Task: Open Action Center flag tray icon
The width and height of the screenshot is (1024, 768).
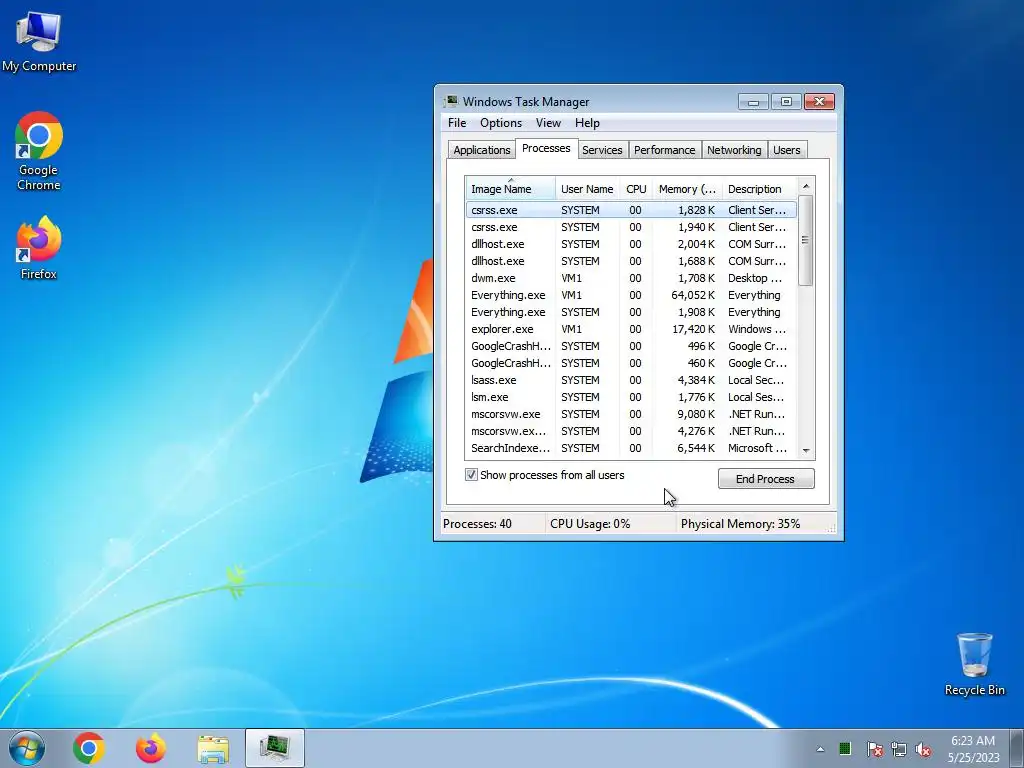Action: [874, 749]
